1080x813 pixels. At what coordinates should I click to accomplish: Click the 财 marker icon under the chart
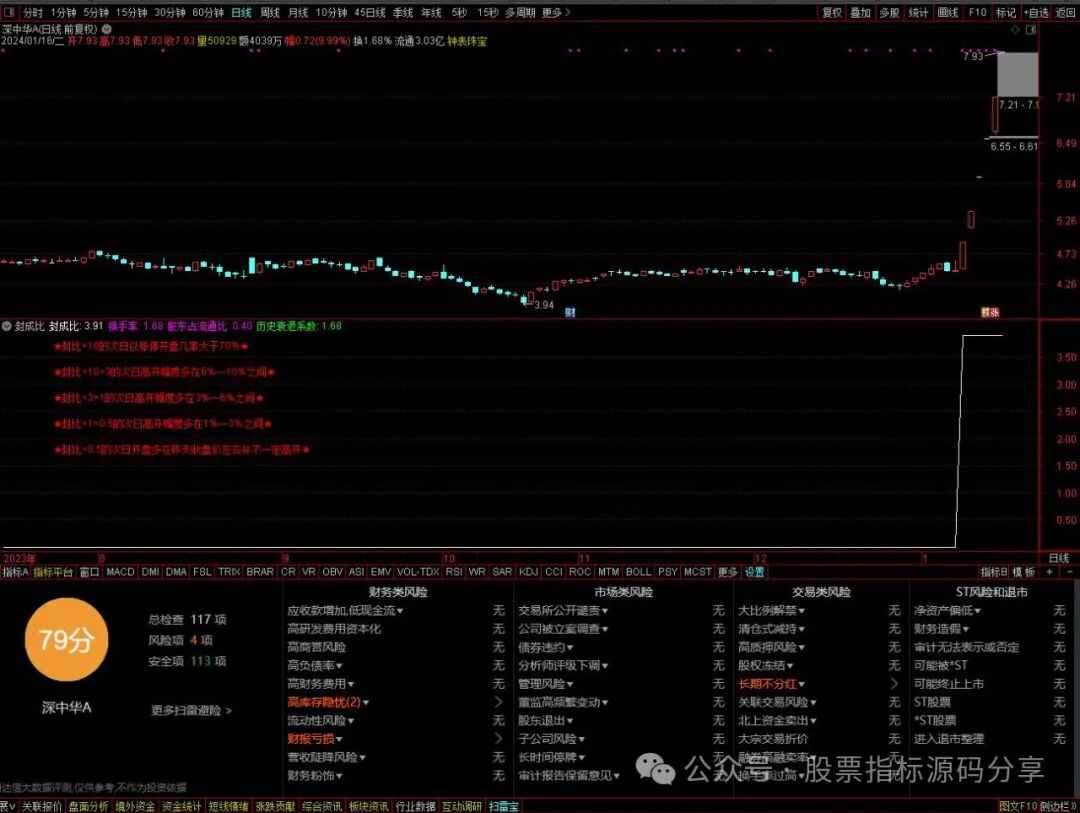pos(570,312)
